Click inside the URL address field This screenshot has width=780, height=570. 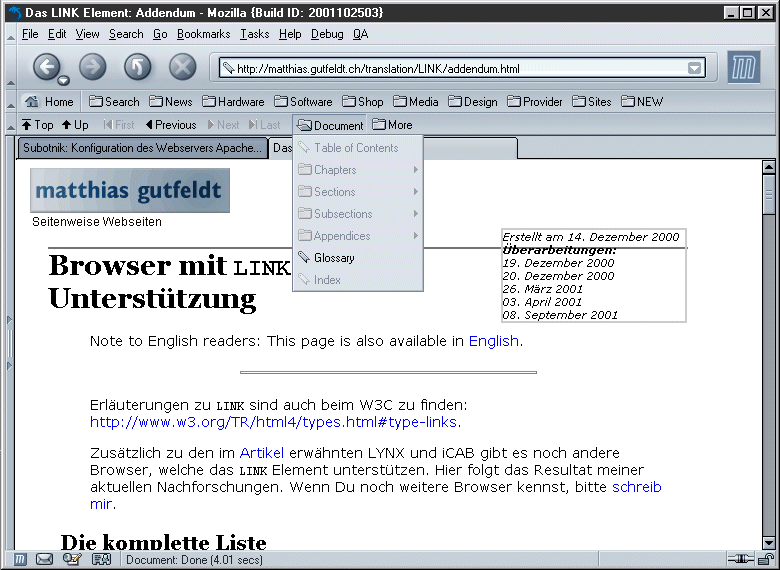(460, 69)
